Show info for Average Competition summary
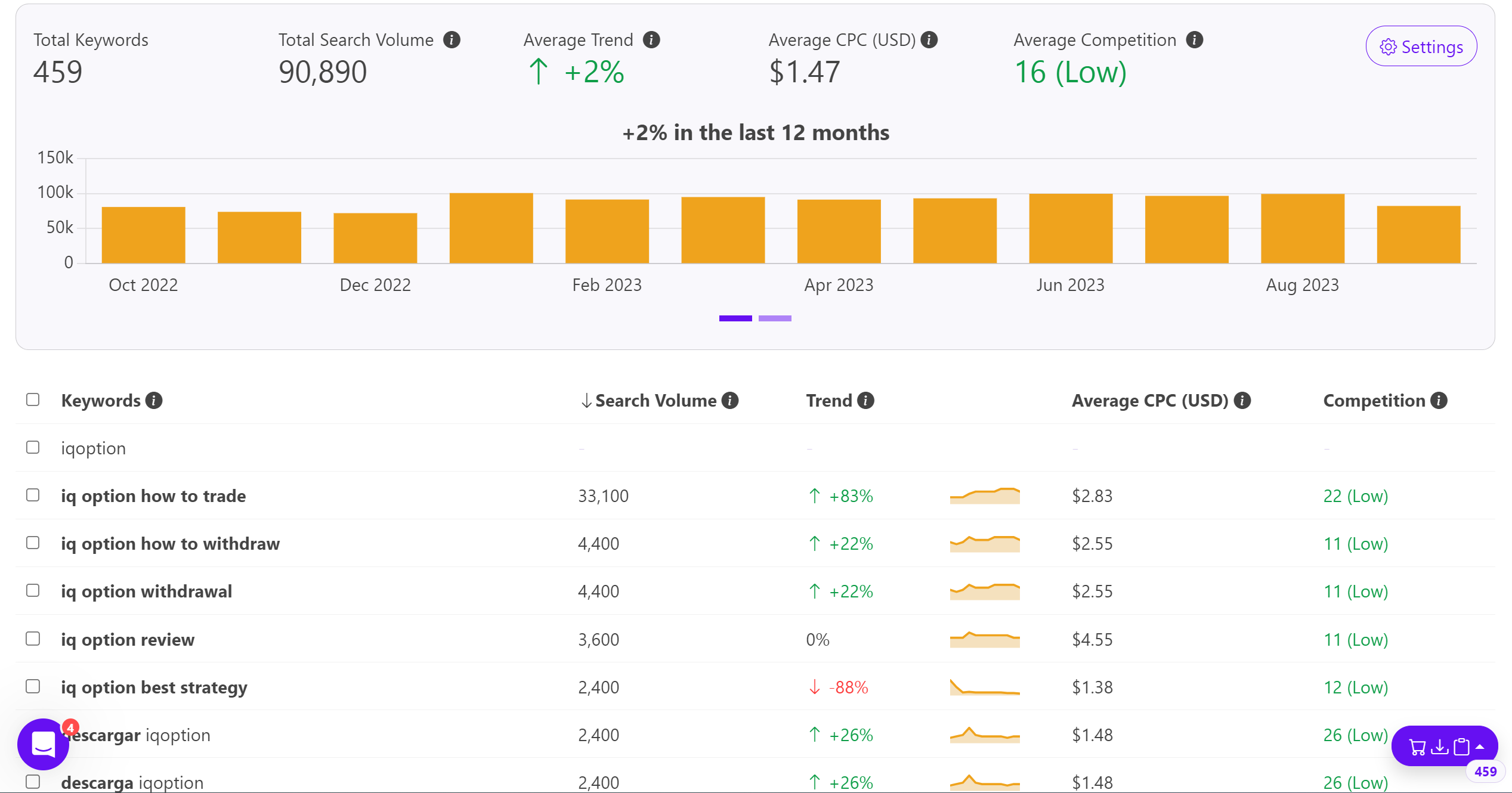 coord(1194,40)
